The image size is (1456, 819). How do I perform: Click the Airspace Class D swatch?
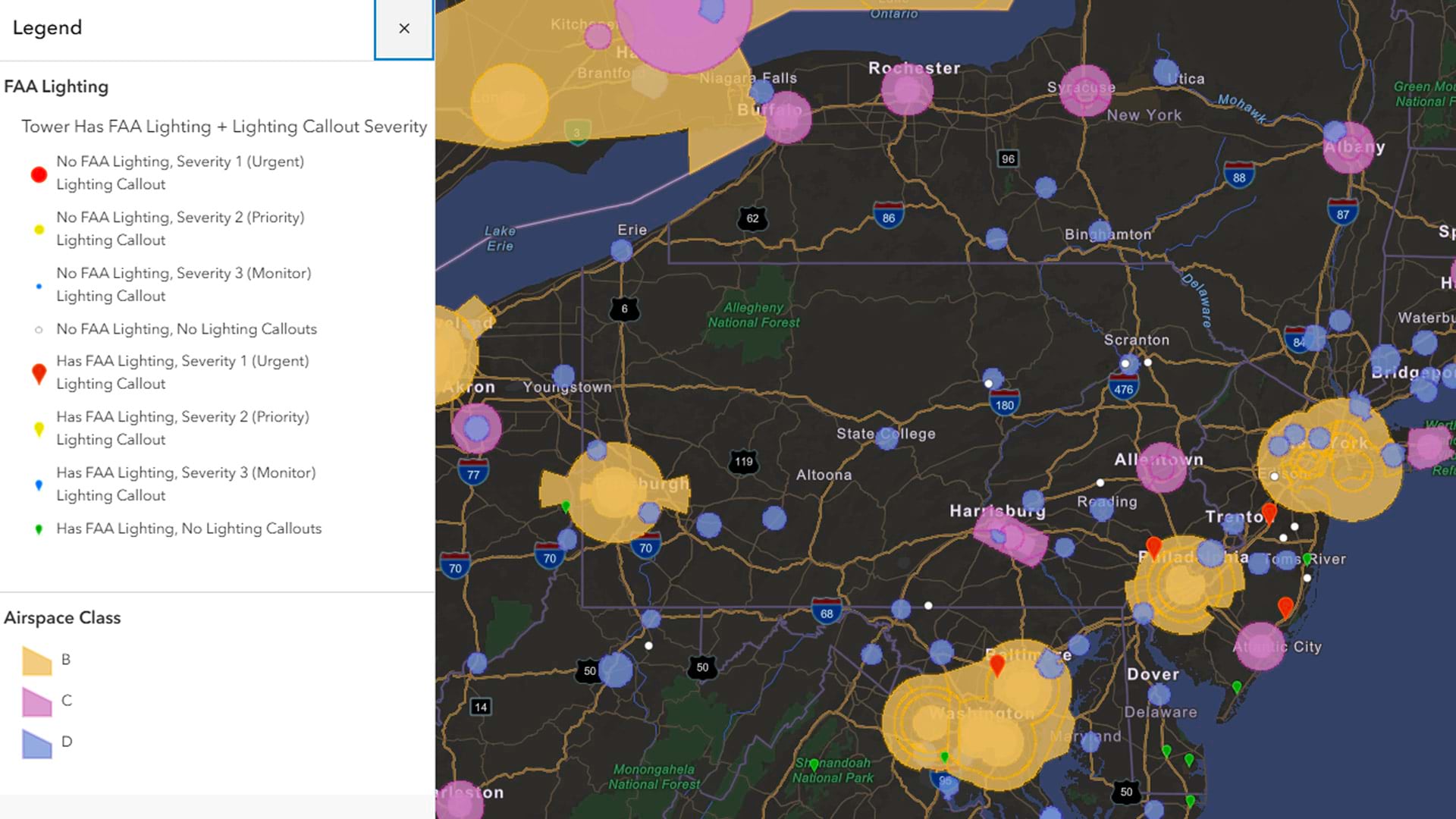tap(36, 743)
